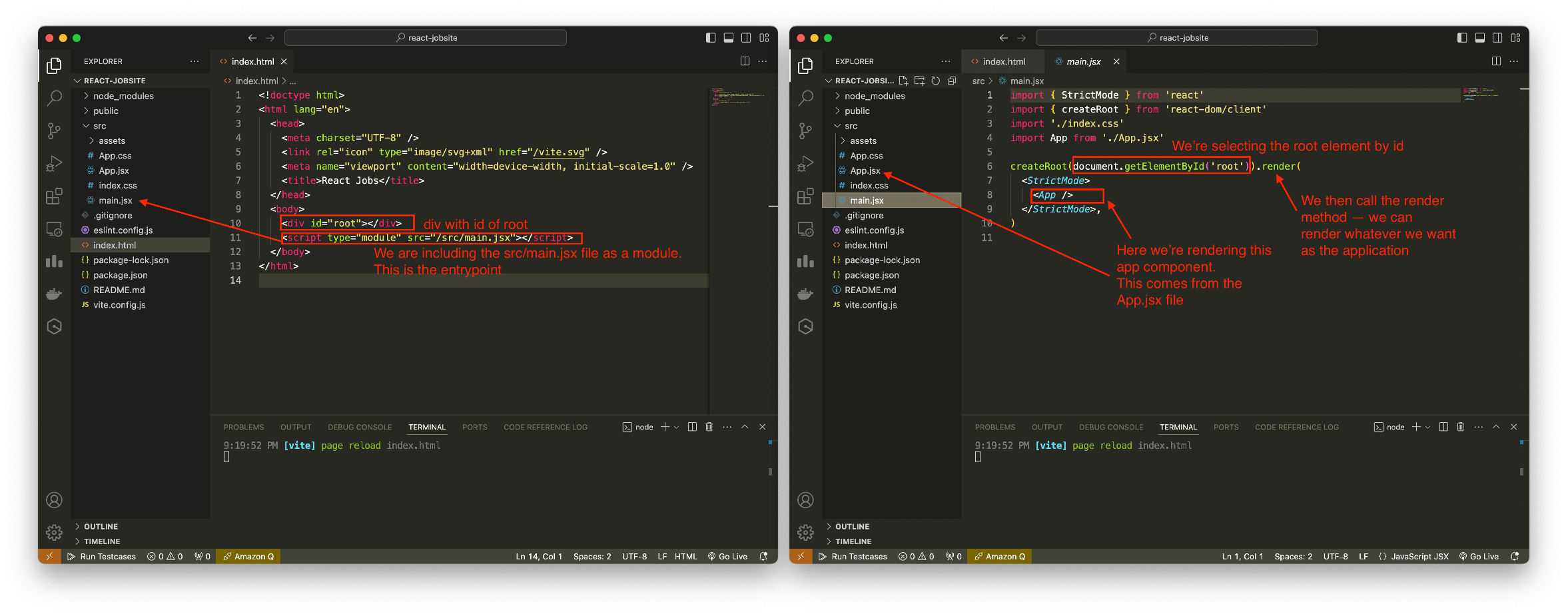Click Amazon Q in right window status bar
Image resolution: width=1568 pixels, height=614 pixels.
coord(999,556)
